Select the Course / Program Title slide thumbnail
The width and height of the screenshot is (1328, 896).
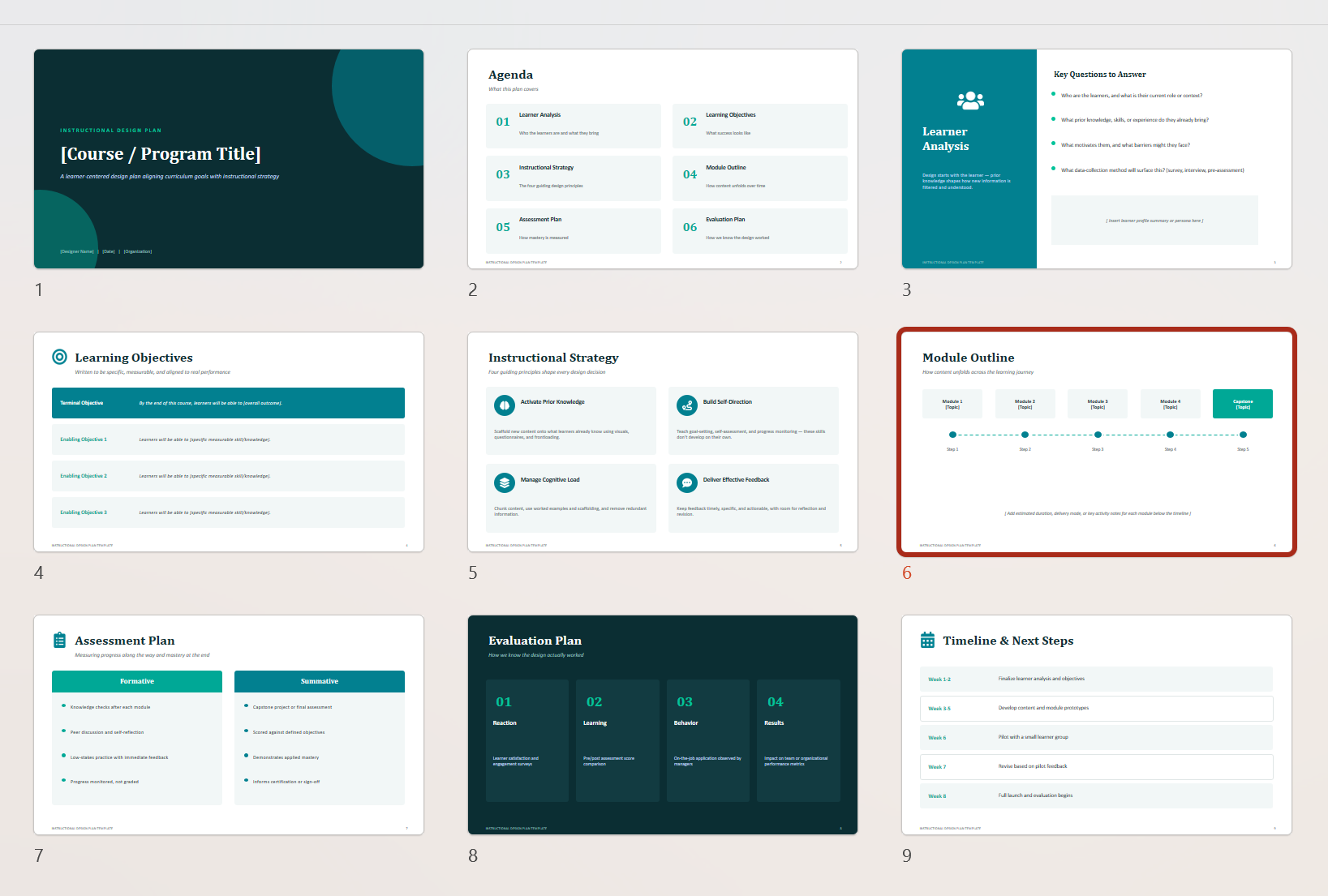tap(229, 159)
